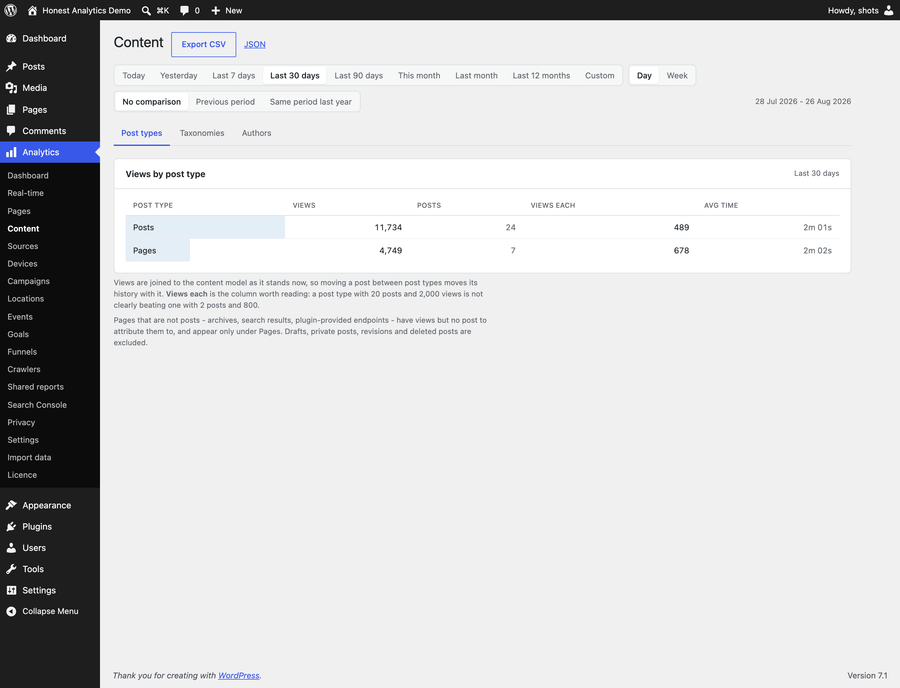Open Sources analytics submenu item
The image size is (900, 688).
(x=23, y=246)
